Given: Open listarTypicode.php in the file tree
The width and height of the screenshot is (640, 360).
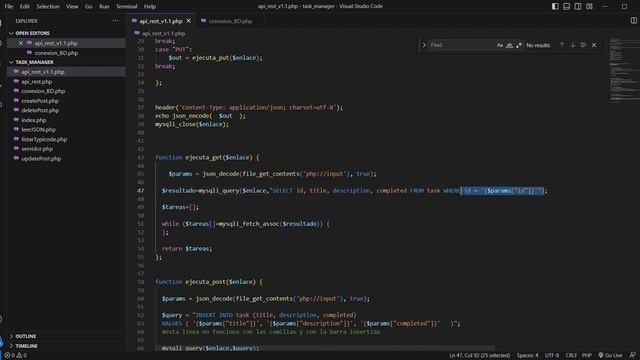Looking at the screenshot, I should point(44,139).
